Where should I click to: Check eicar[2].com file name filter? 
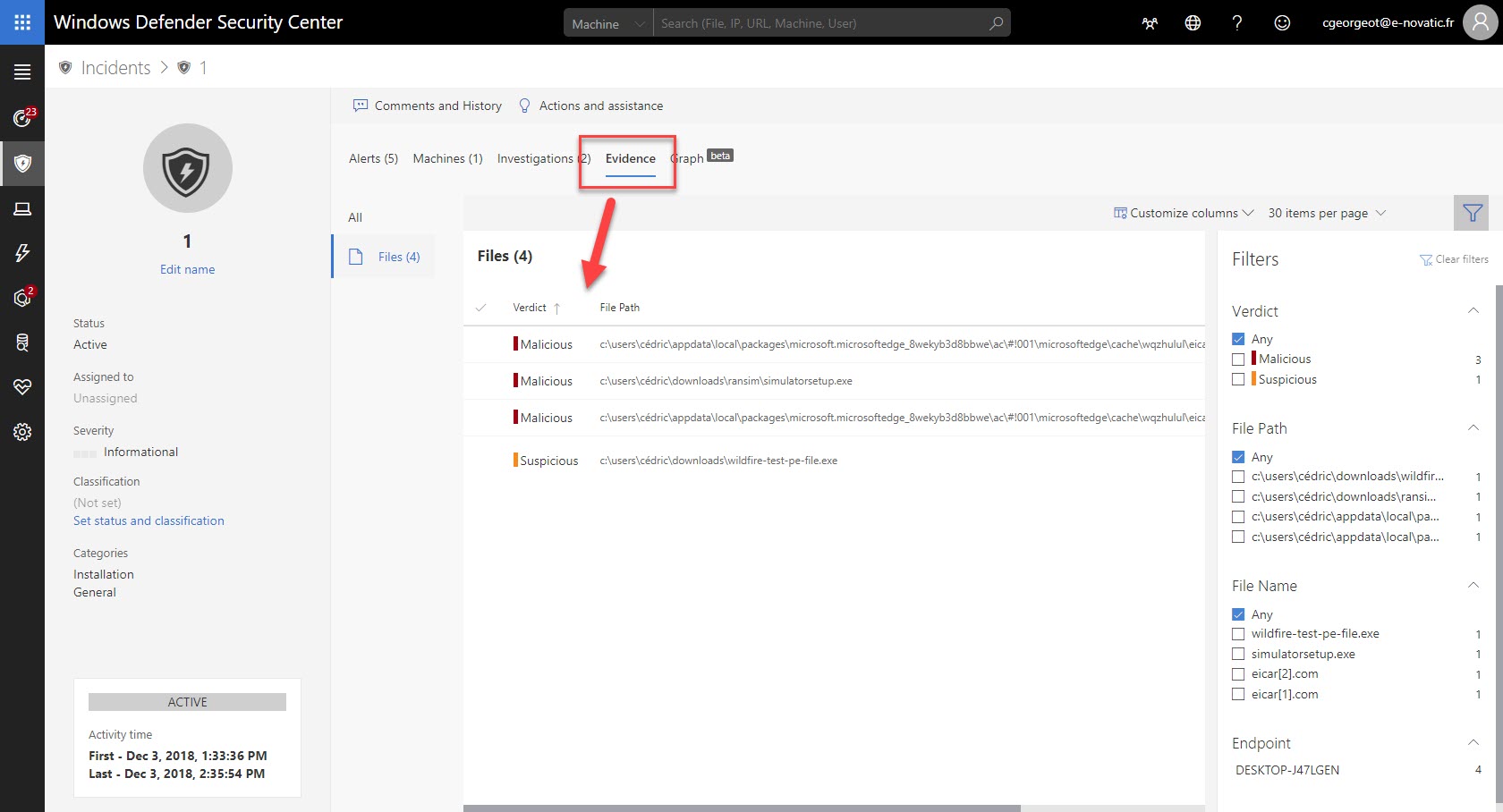pos(1239,674)
